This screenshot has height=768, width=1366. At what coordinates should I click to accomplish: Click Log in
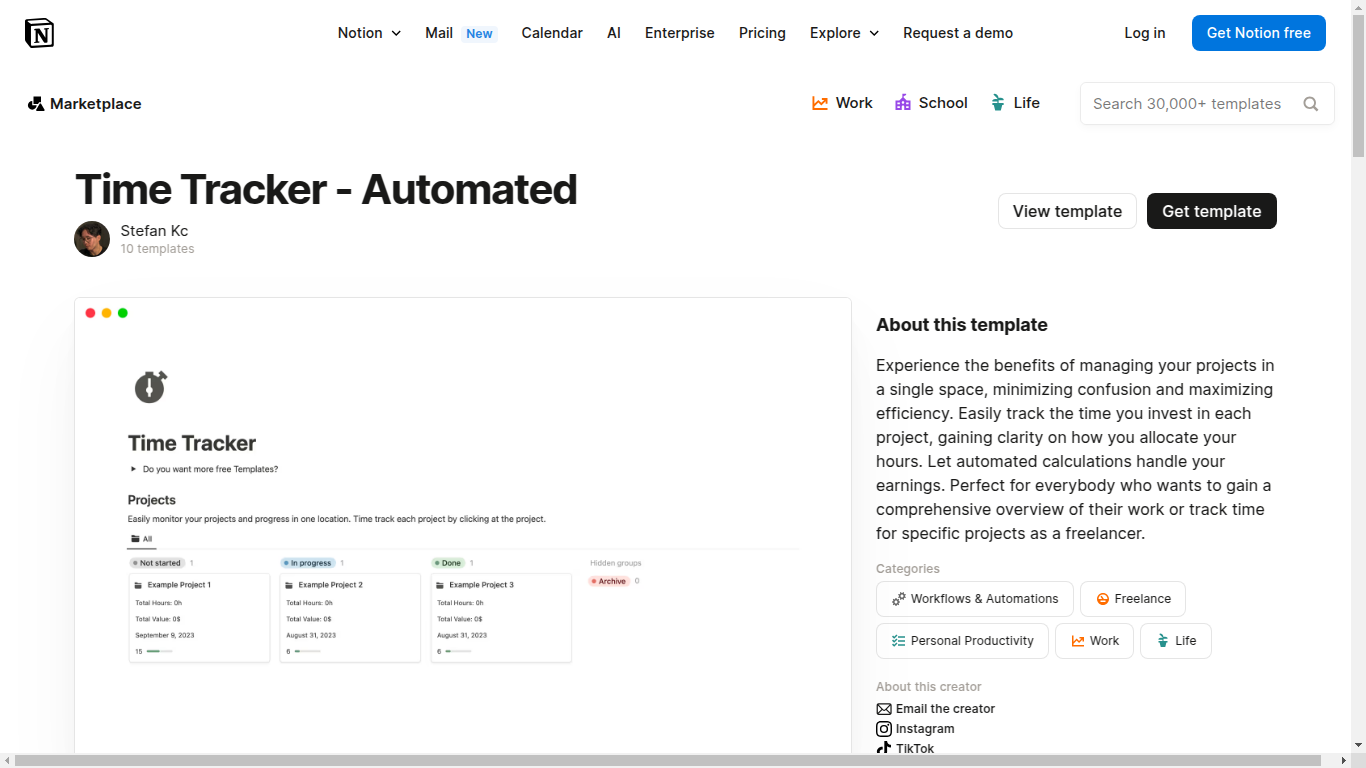1145,33
